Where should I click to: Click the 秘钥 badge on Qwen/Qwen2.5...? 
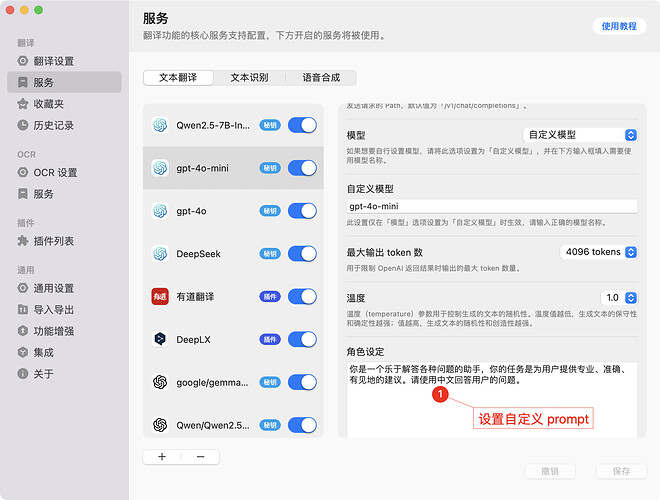coord(270,425)
